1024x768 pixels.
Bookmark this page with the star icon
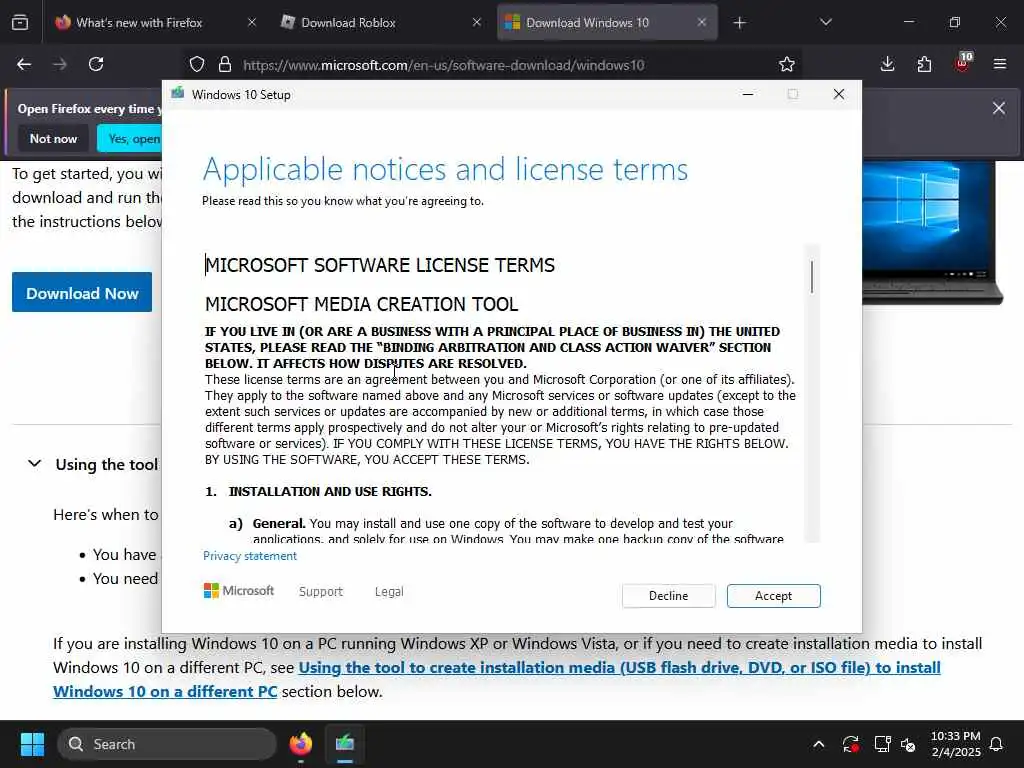coord(787,64)
